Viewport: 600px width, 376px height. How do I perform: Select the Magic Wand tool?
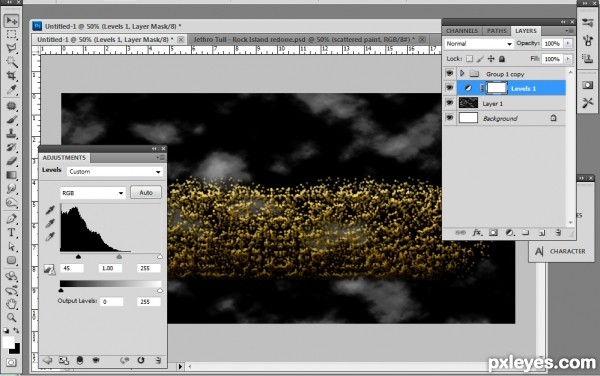coord(11,62)
